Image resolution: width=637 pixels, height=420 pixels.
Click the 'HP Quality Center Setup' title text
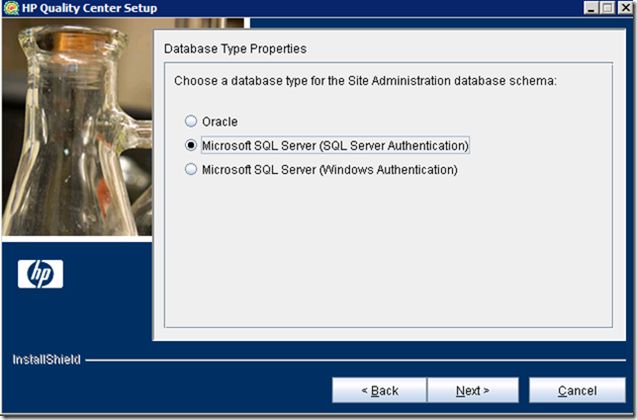[89, 8]
